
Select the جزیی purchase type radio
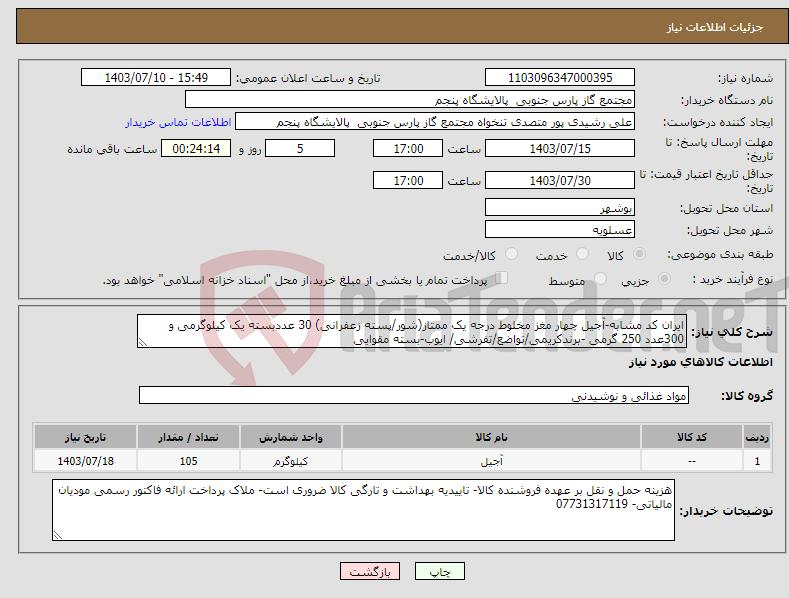coord(664,279)
